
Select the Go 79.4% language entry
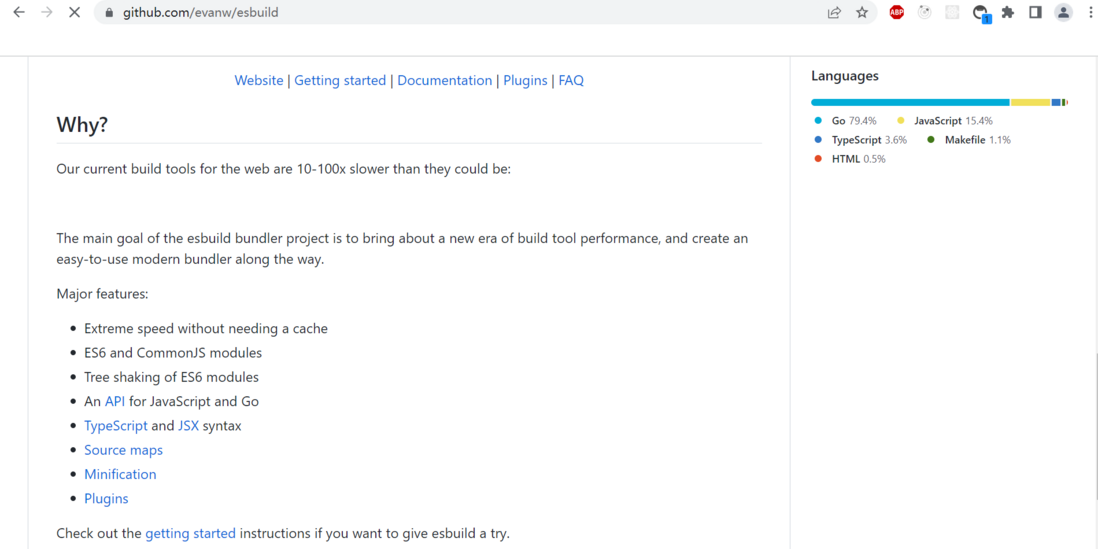pyautogui.click(x=845, y=120)
